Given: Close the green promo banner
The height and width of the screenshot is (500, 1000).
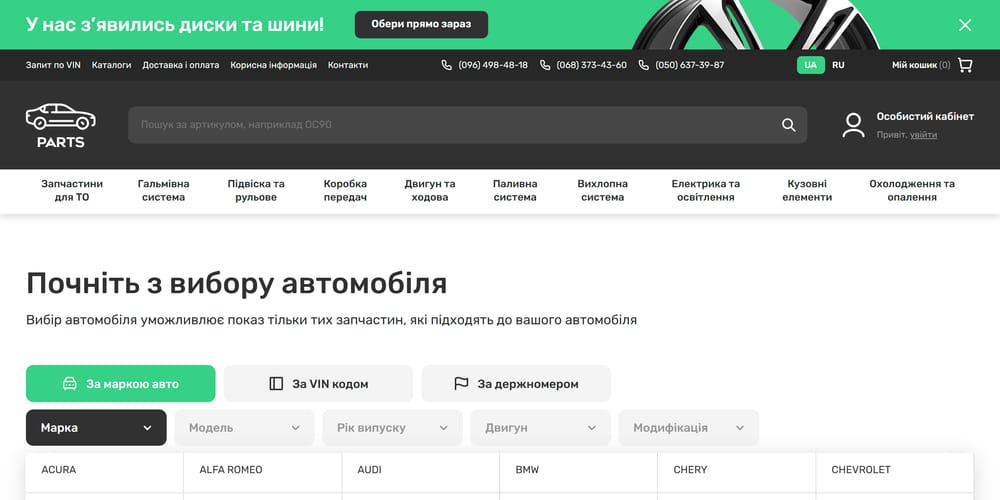Looking at the screenshot, I should pos(965,25).
